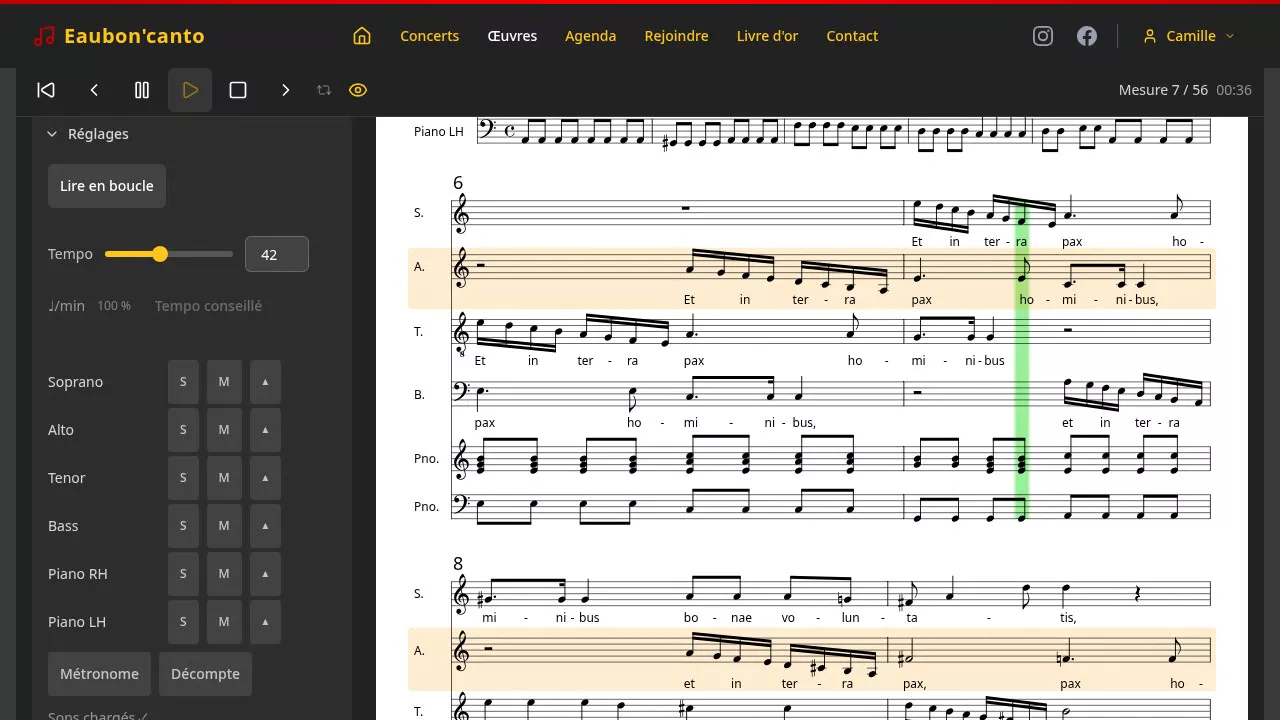The width and height of the screenshot is (1280, 720).
Task: Solo the Alto track
Action: point(183,430)
